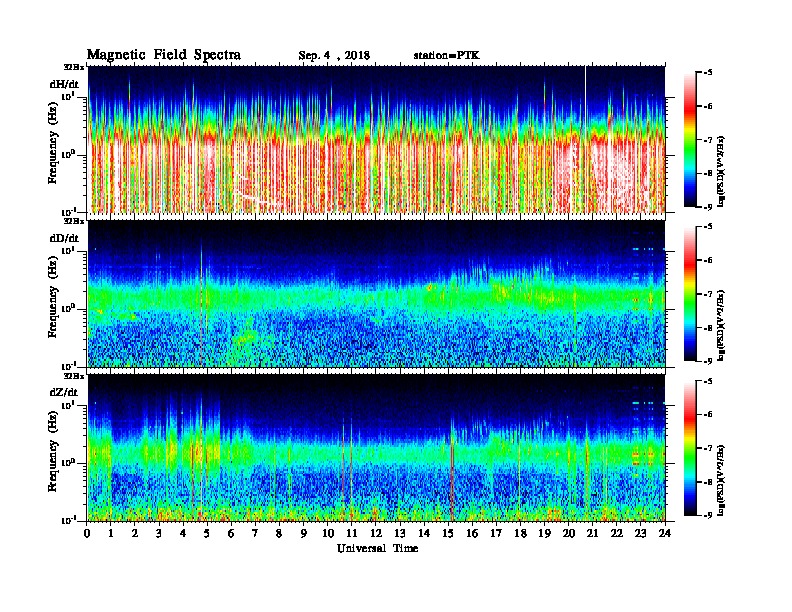This screenshot has height=612, width=792.
Task: Click the "station=PTK" label
Action: point(447,56)
